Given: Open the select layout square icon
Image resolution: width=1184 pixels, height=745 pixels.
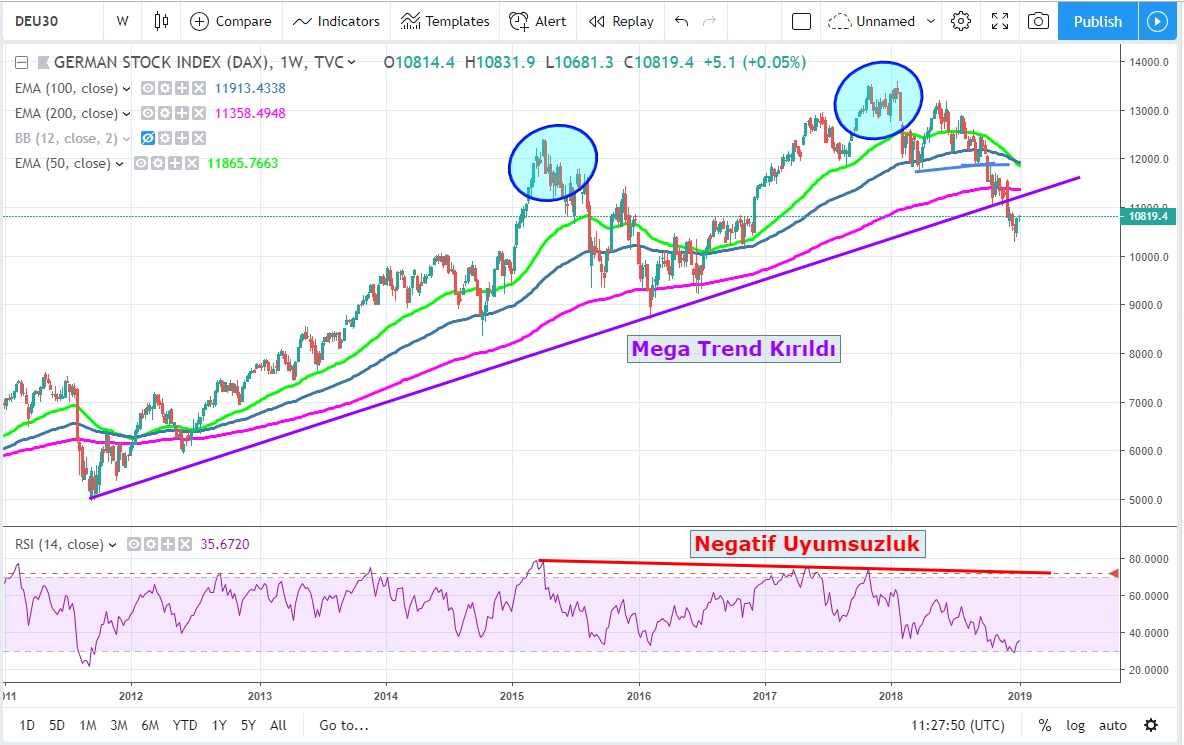Looking at the screenshot, I should pyautogui.click(x=801, y=21).
